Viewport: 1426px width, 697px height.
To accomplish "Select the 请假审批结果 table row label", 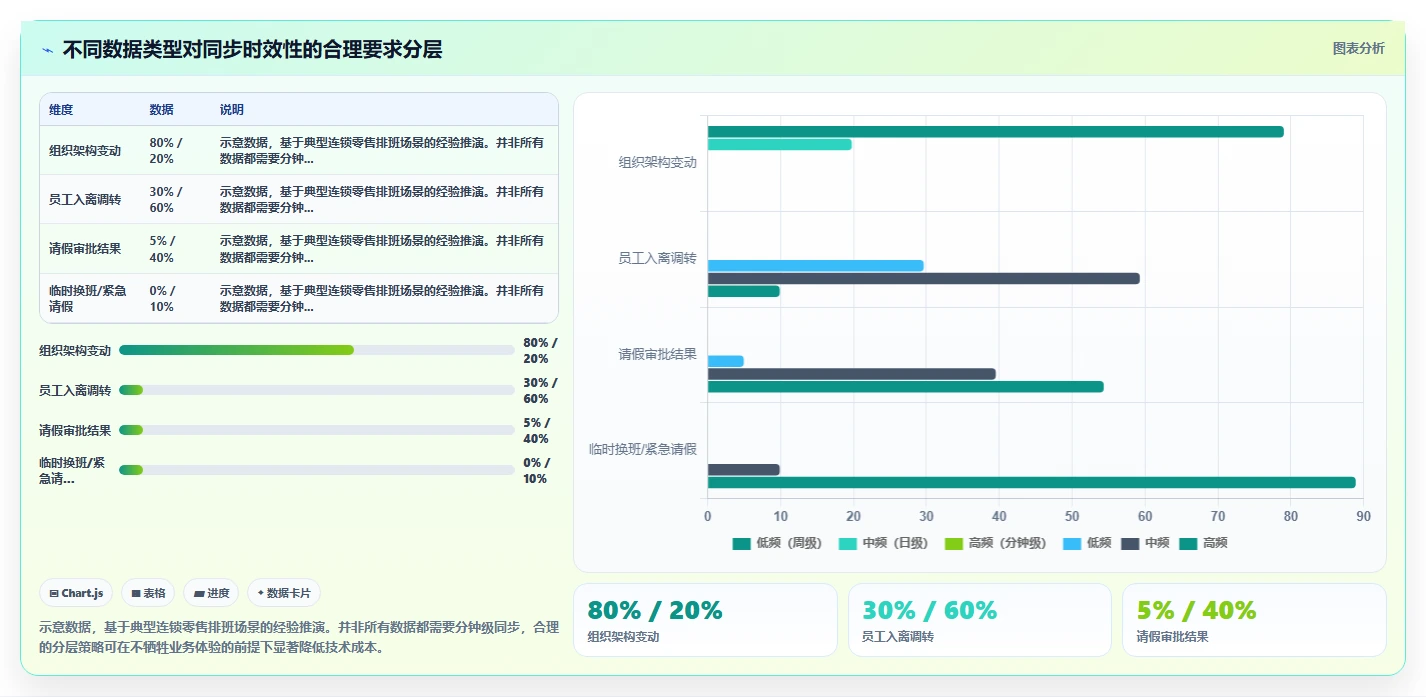I will tap(85, 249).
